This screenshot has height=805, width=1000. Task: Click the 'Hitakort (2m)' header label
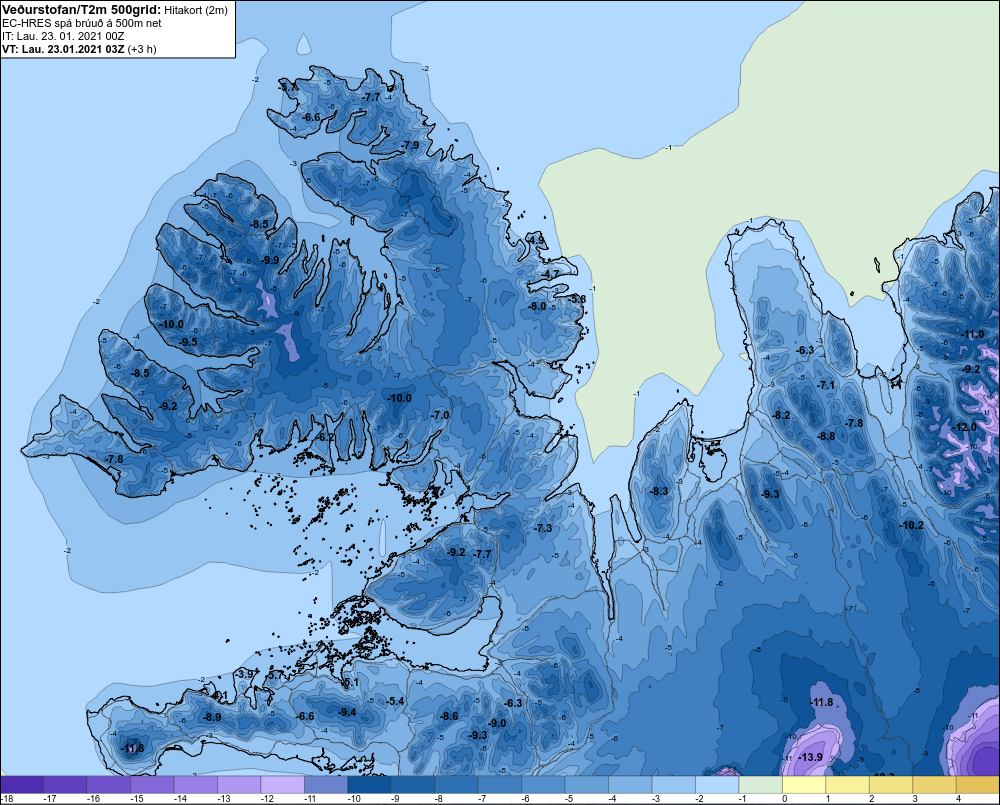click(196, 10)
